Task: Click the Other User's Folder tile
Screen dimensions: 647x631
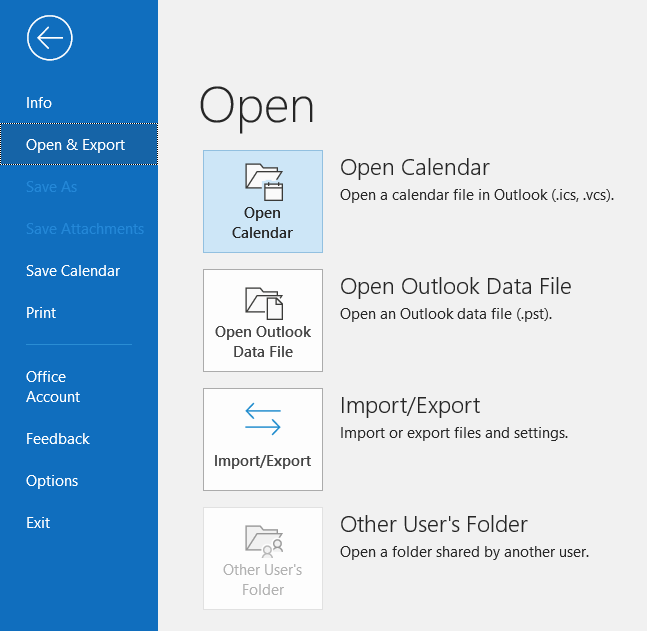Action: (x=263, y=558)
